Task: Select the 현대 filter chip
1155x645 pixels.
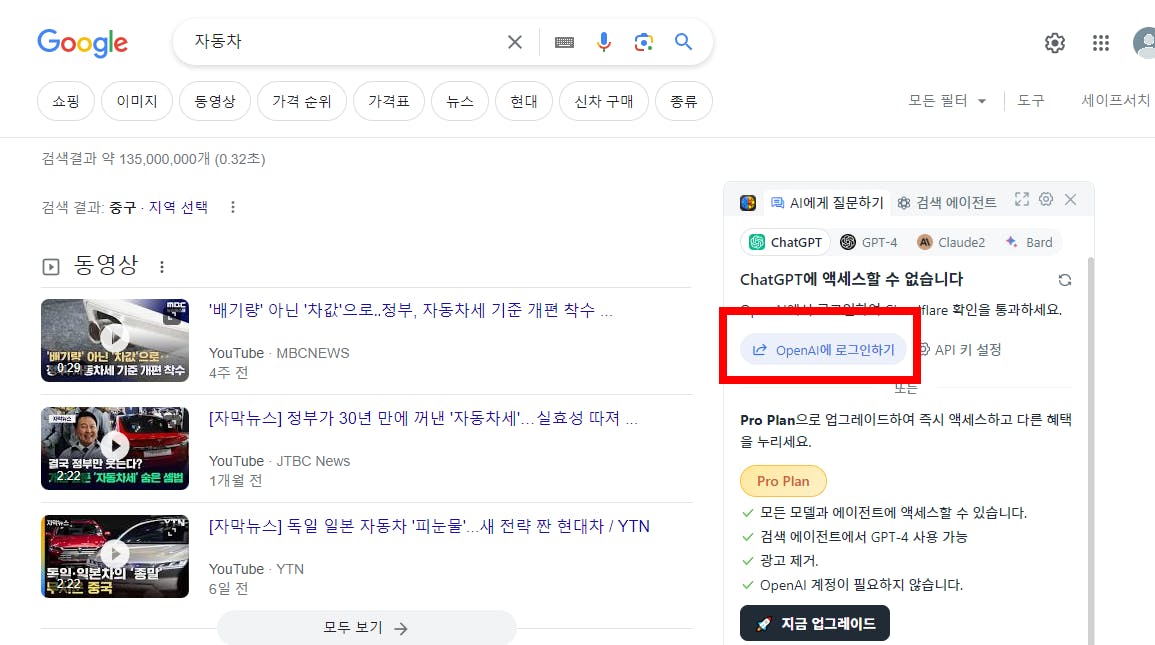Action: pyautogui.click(x=524, y=101)
